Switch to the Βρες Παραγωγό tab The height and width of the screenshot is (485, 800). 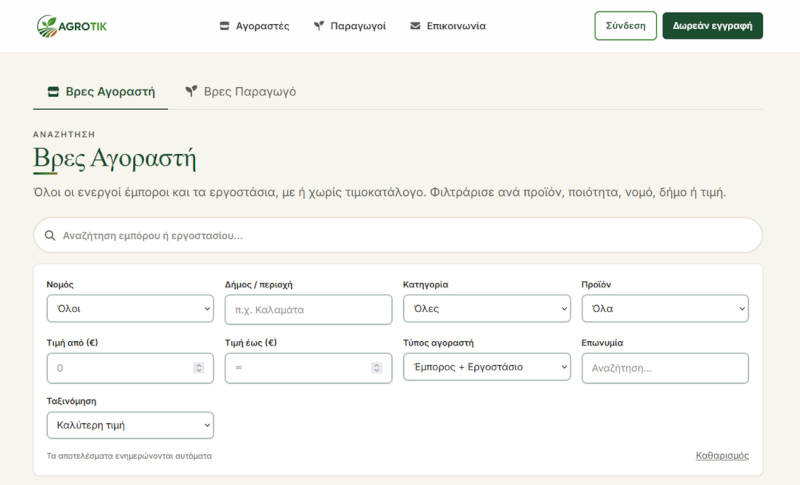click(240, 92)
